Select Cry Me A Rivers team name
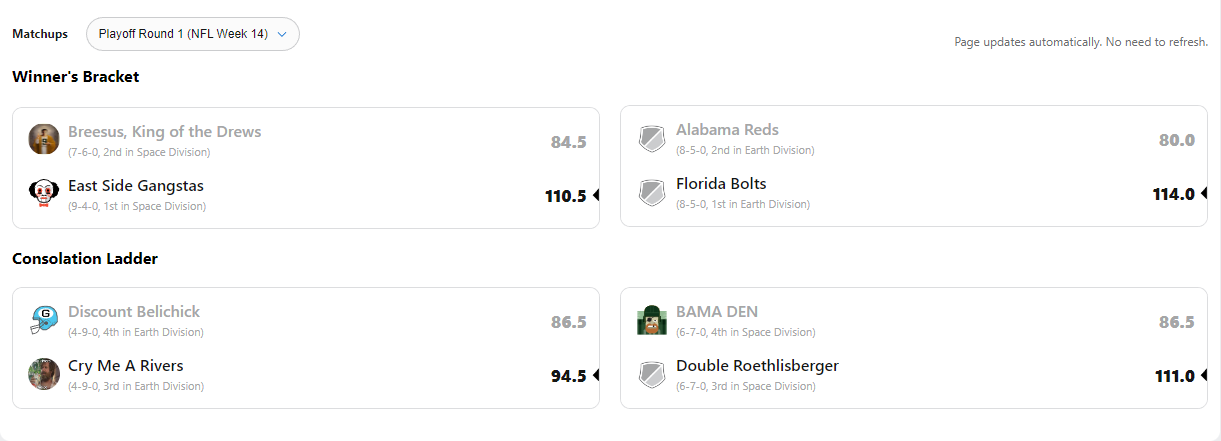Viewport: 1221px width, 441px height. (126, 366)
